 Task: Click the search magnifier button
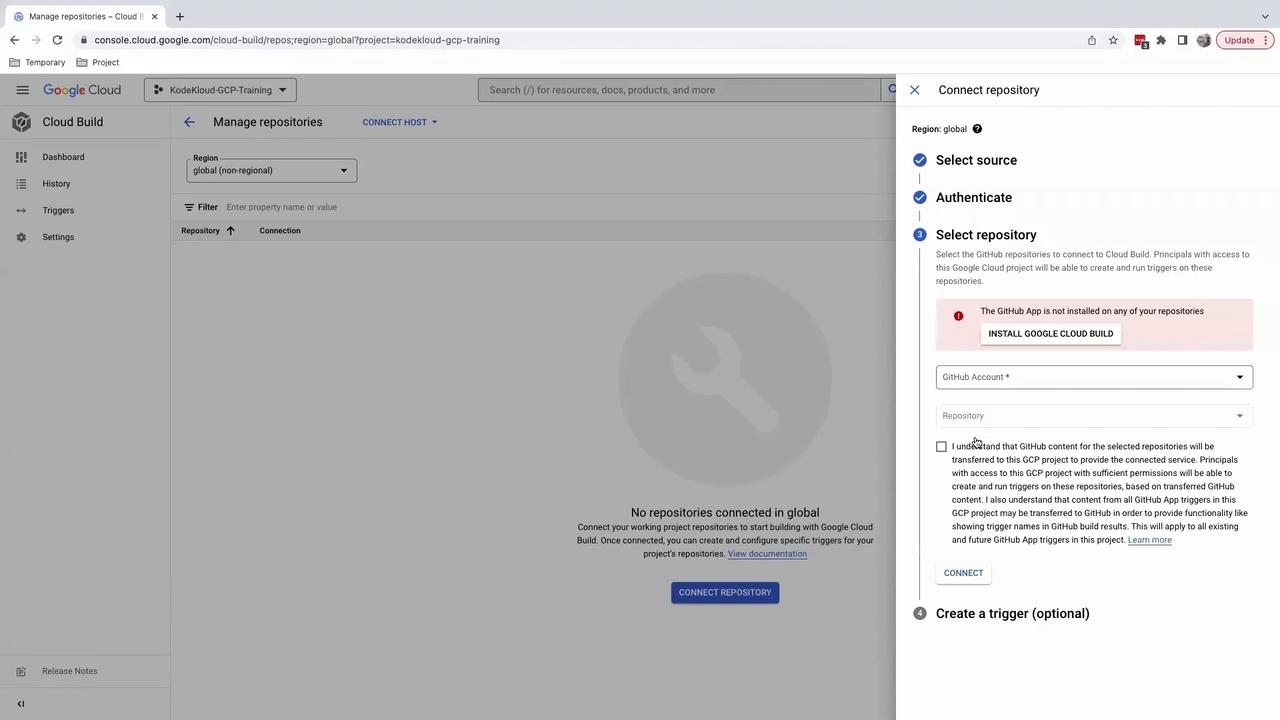click(889, 90)
